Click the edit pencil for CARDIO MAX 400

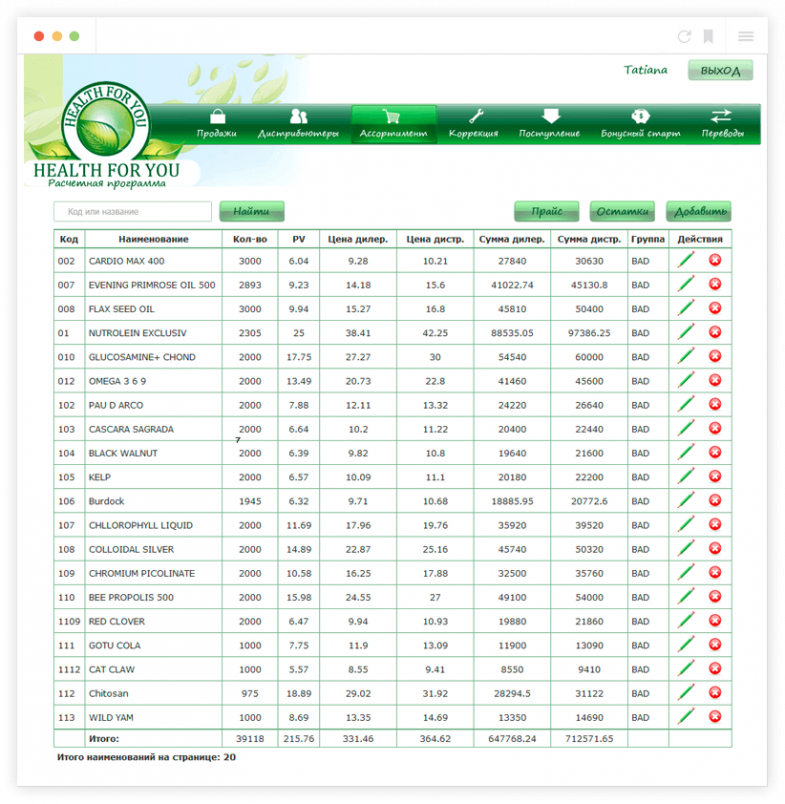pos(686,260)
